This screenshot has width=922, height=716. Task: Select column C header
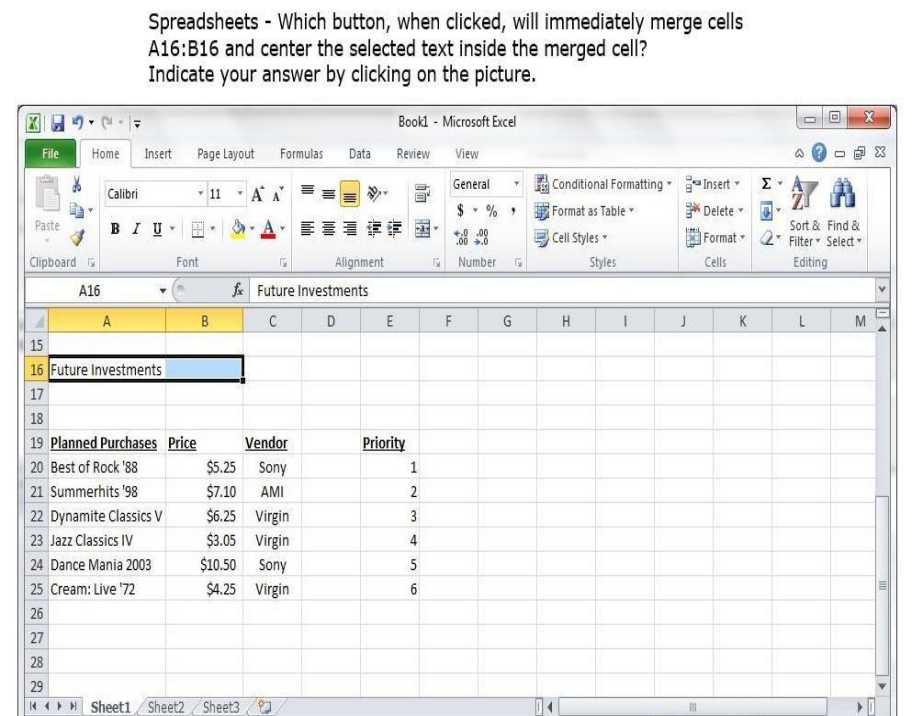(x=272, y=321)
